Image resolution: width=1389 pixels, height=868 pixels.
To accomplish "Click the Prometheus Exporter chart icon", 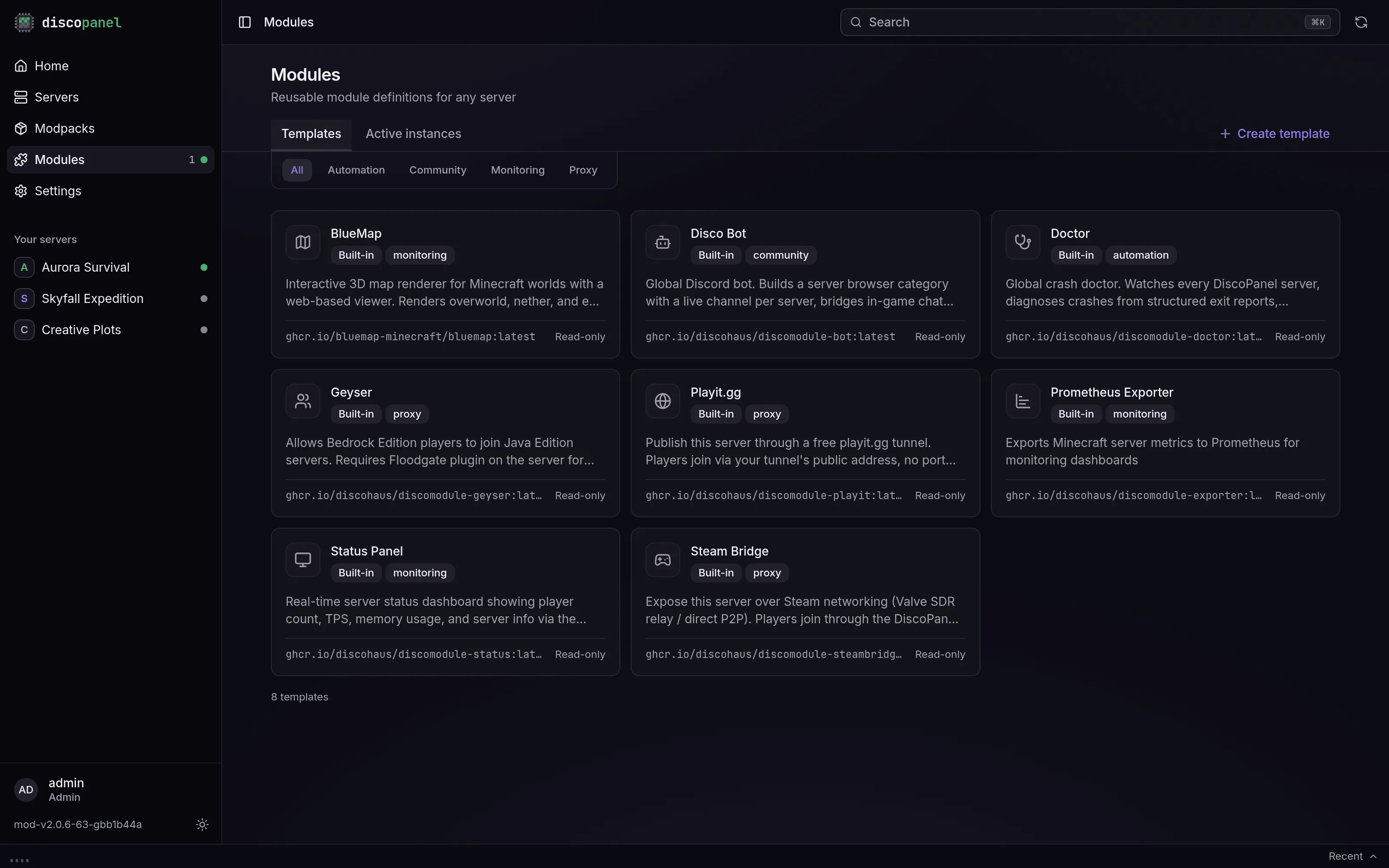I will click(x=1023, y=401).
